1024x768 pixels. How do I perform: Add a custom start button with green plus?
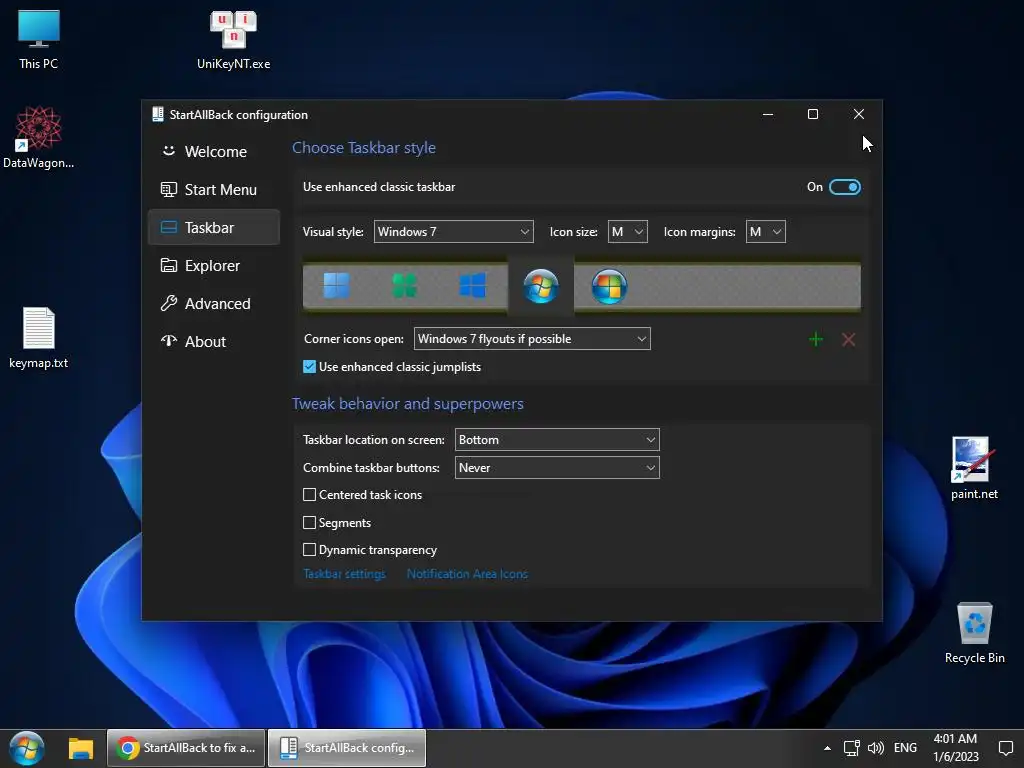click(816, 339)
